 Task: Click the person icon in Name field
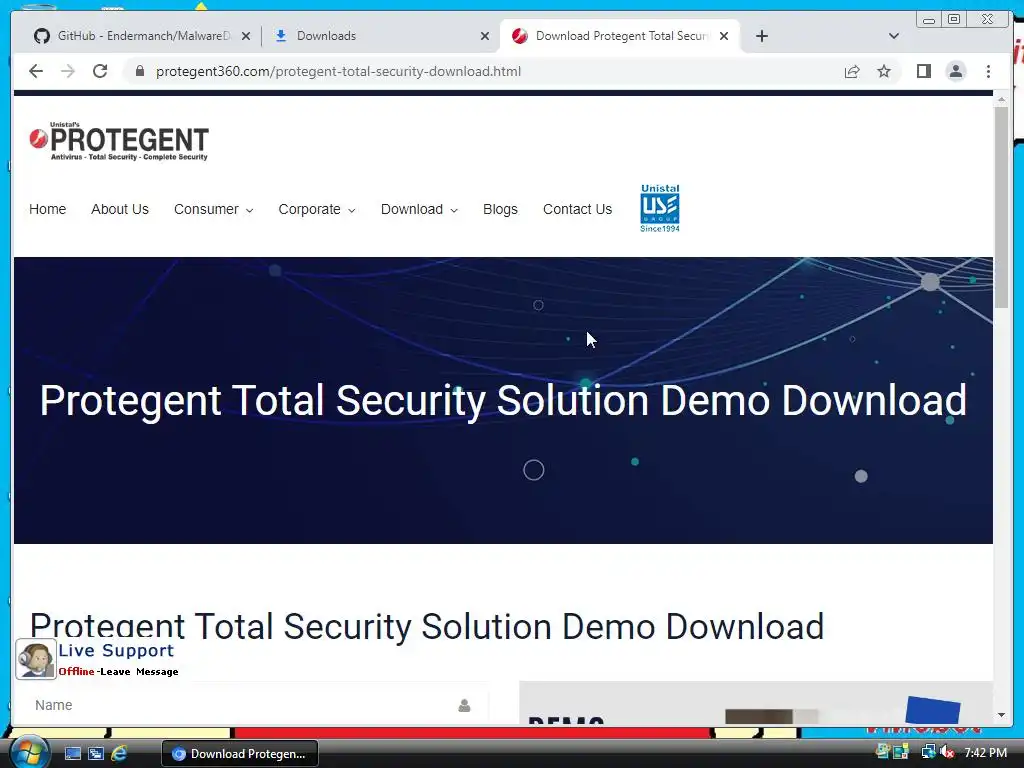464,705
